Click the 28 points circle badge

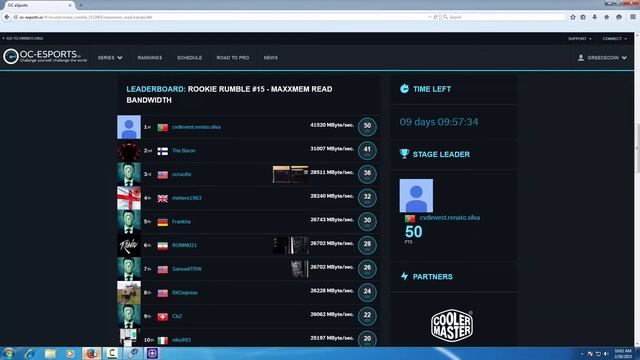[367, 245]
